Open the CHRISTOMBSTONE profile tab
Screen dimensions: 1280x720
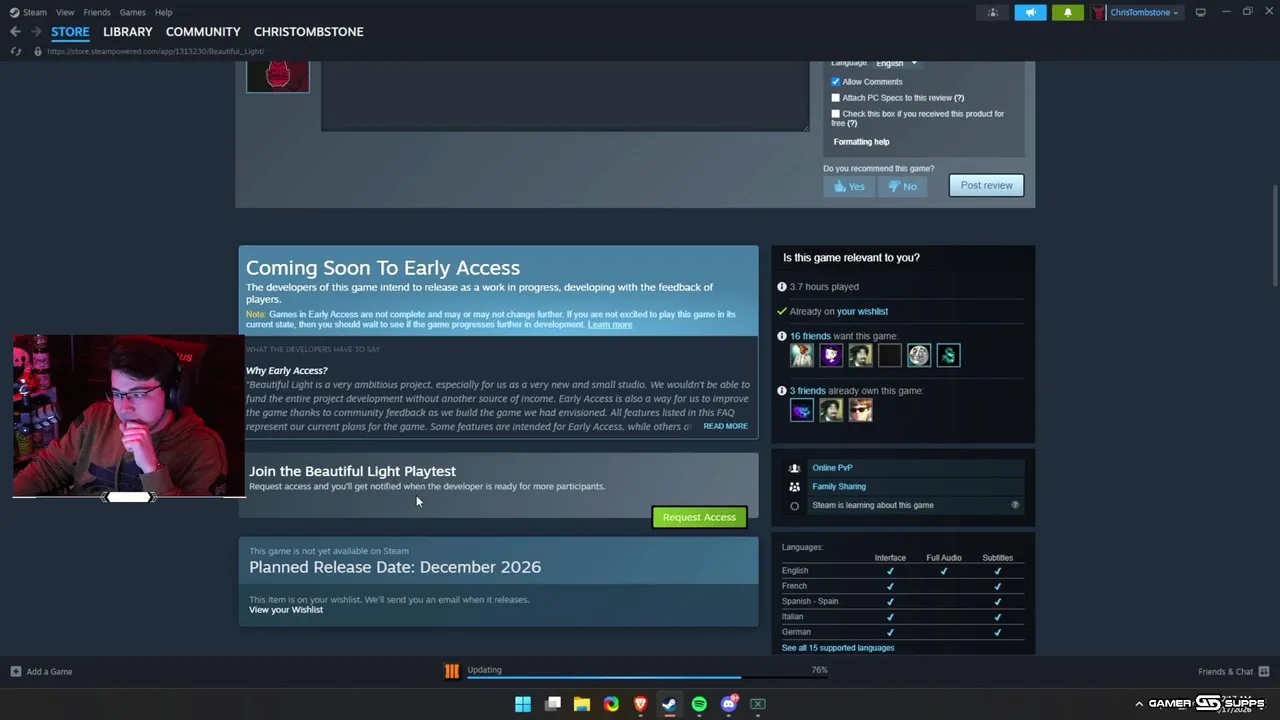[x=308, y=32]
